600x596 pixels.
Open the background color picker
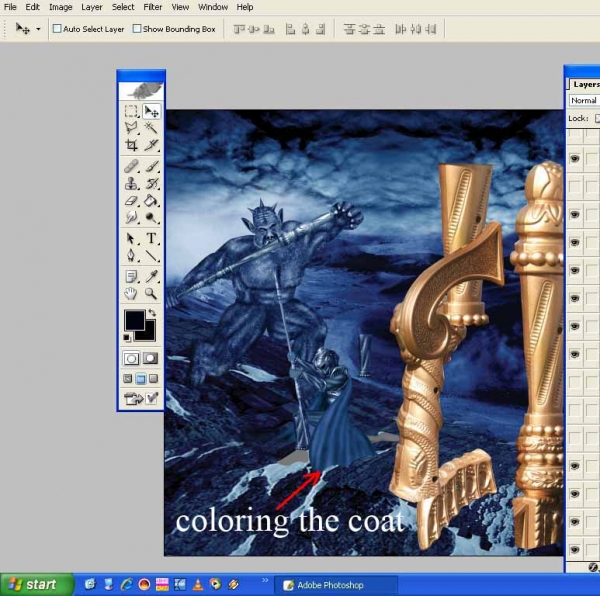150,335
